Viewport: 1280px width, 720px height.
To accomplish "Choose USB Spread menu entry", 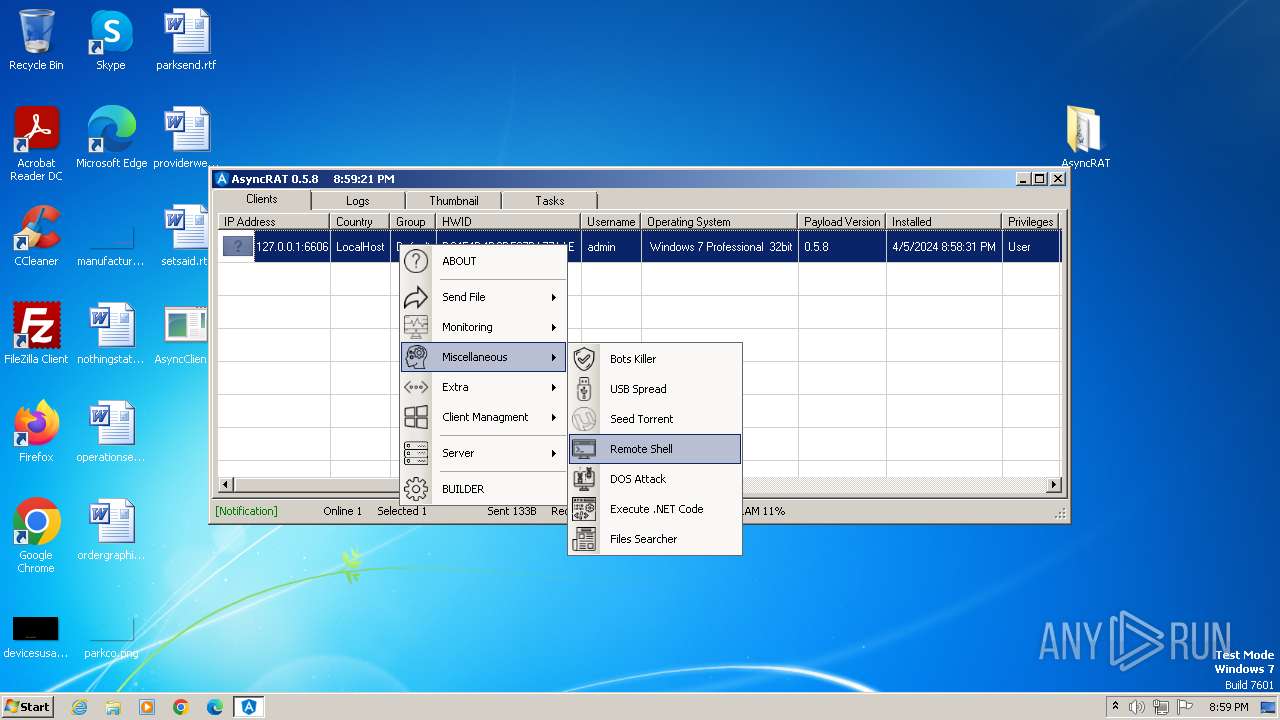I will 655,389.
